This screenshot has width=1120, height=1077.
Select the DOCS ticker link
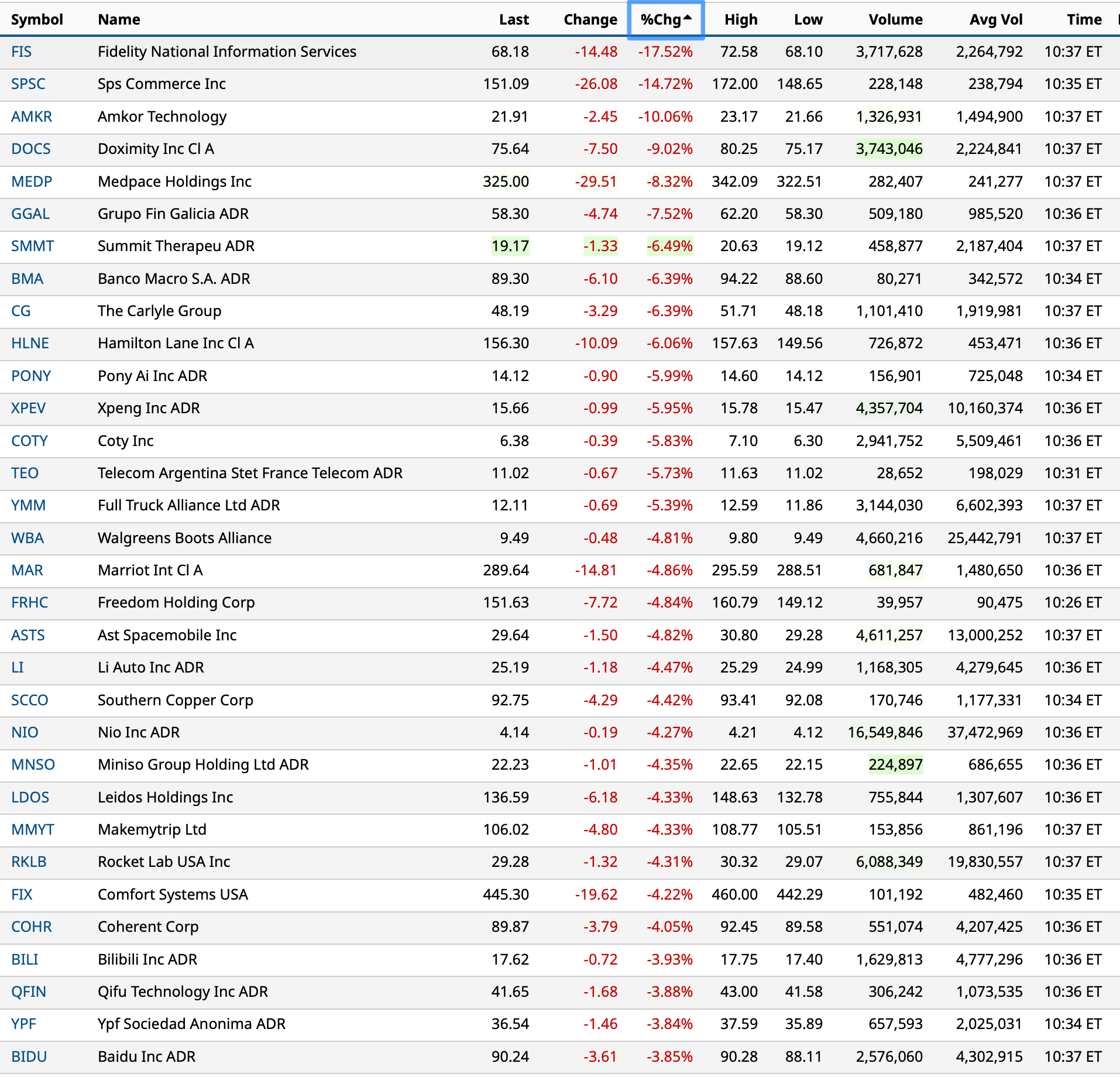click(31, 149)
